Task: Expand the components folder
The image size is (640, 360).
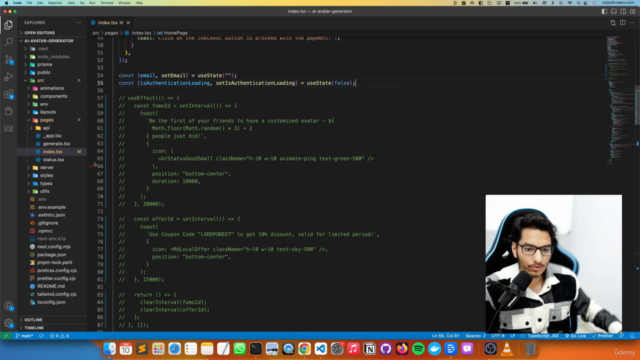Action: (x=53, y=96)
